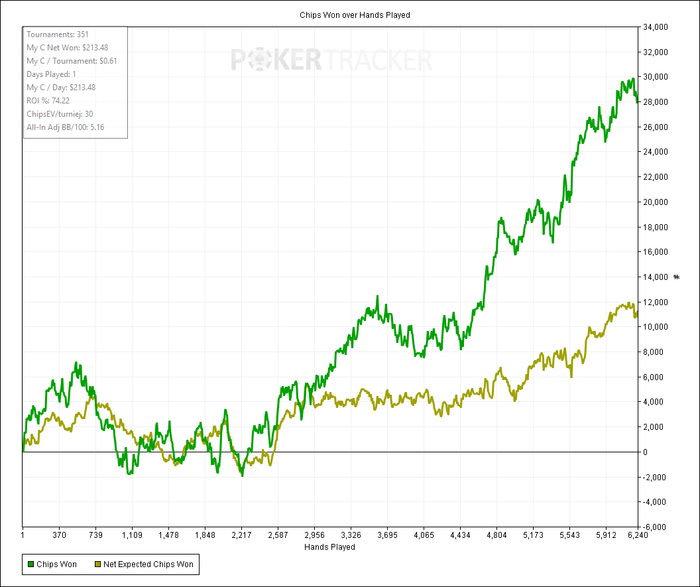The image size is (700, 587).
Task: Click the 'Days Played: 1' stat
Action: click(51, 74)
